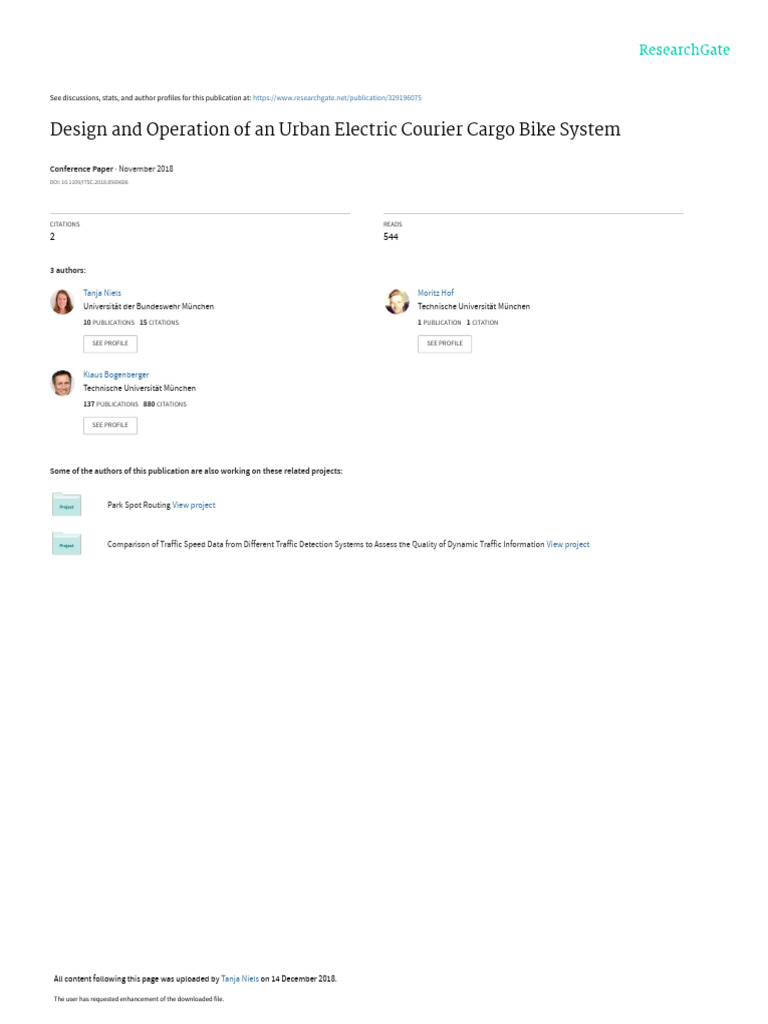Viewport: 768px width, 1024px height.
Task: Click See Profile button under Moritz Hof
Action: [444, 343]
